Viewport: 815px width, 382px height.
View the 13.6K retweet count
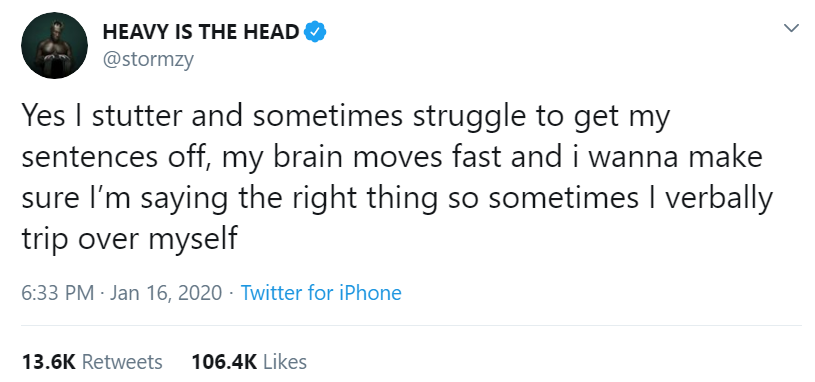click(49, 362)
